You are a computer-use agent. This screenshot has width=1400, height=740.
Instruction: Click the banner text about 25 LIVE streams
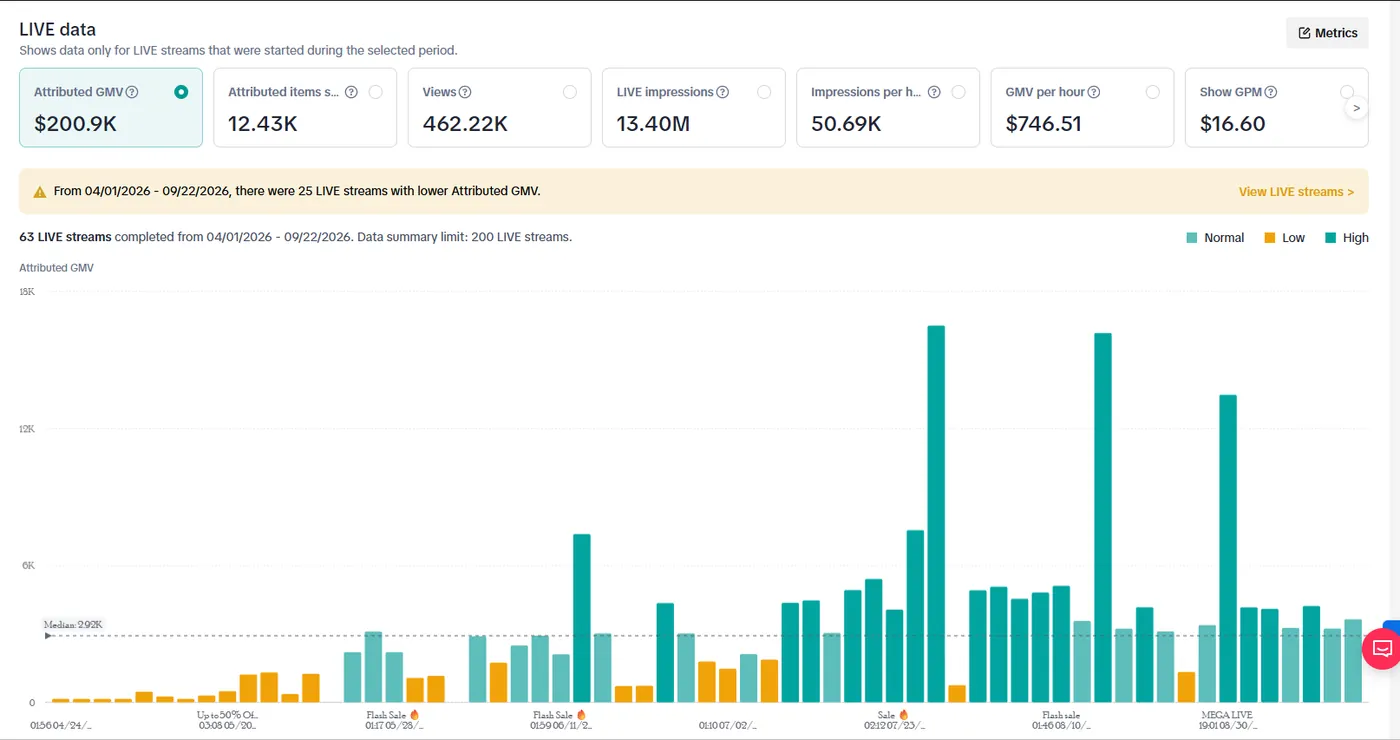coord(297,191)
